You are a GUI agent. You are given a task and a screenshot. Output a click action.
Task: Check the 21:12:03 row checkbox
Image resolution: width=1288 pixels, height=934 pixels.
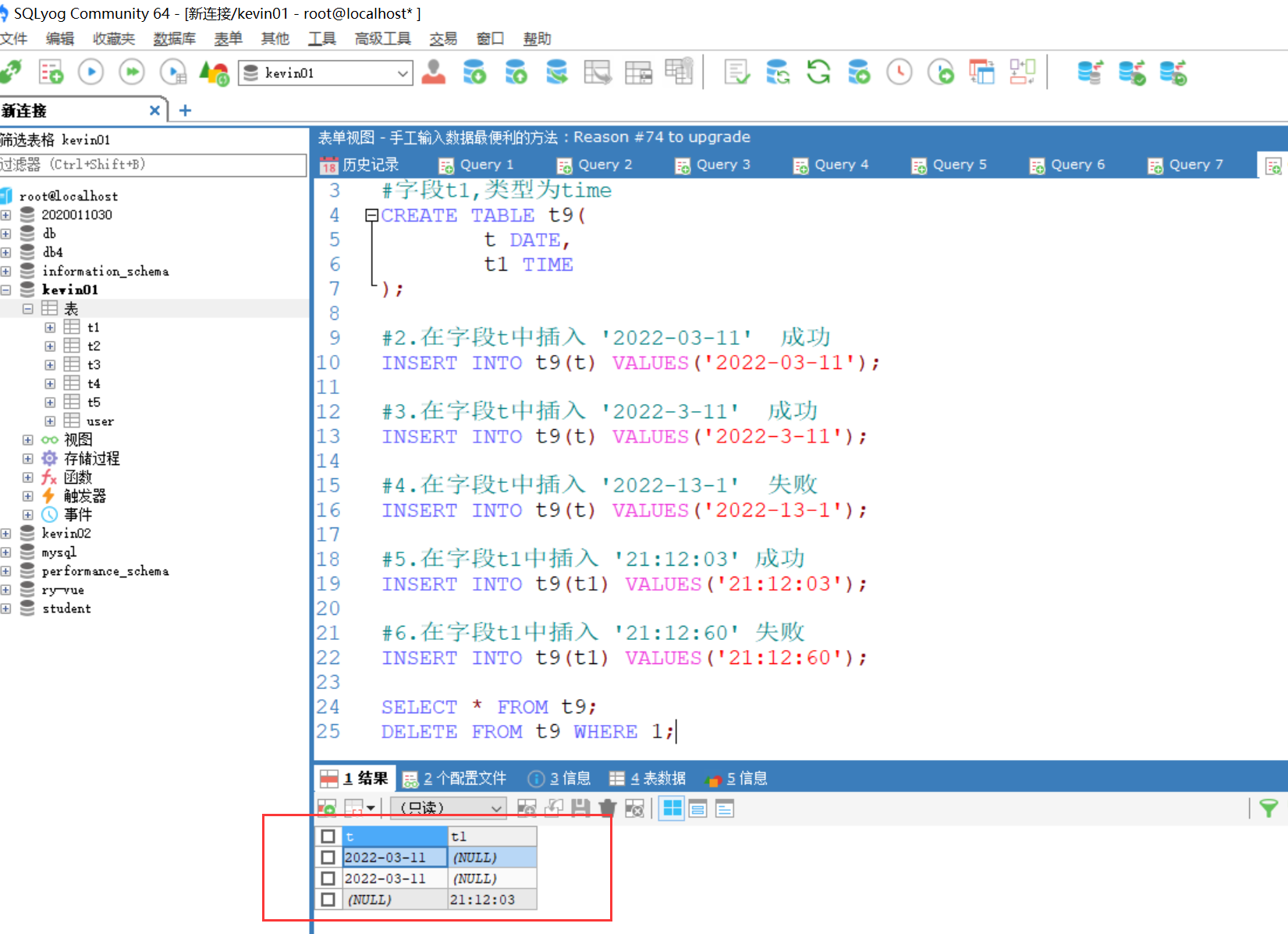(328, 900)
